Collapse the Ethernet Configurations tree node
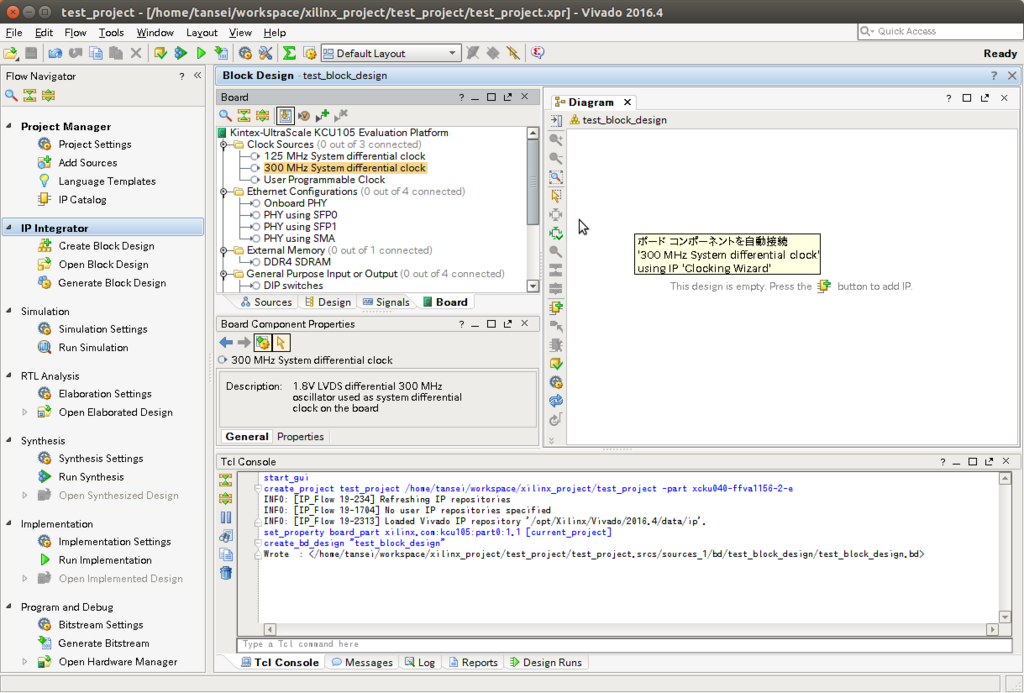 coord(224,191)
